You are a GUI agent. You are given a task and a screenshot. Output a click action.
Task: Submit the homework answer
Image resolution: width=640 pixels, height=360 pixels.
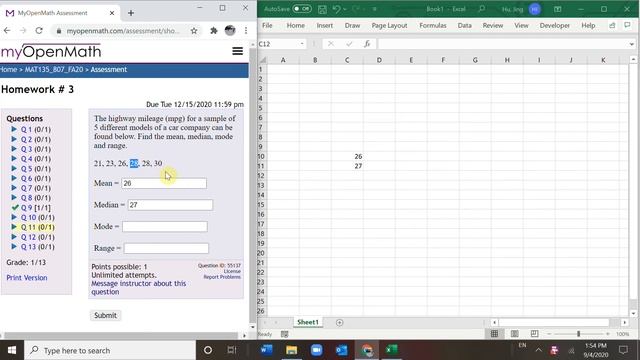[x=105, y=315]
